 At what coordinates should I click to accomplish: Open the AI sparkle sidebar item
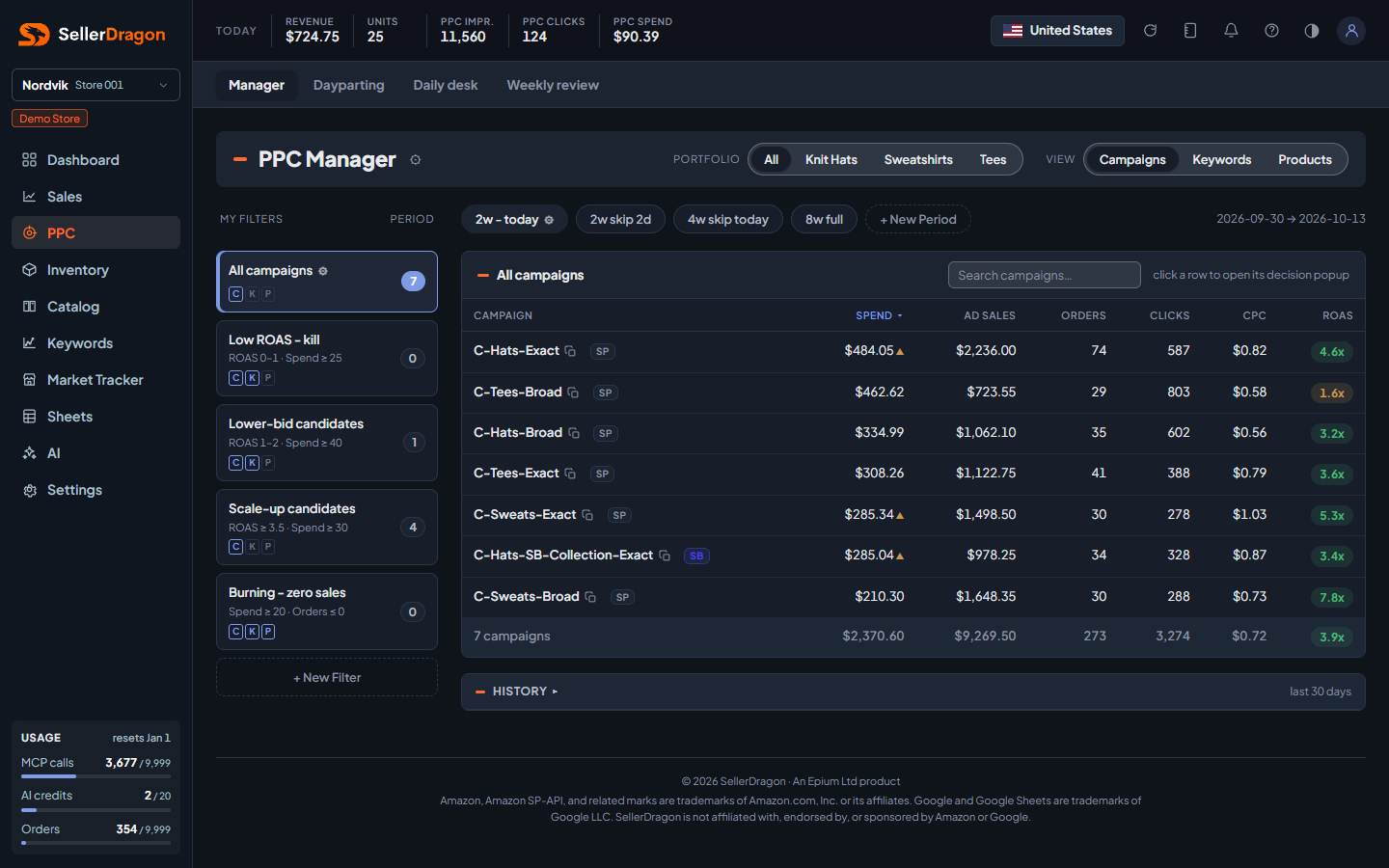tap(95, 453)
